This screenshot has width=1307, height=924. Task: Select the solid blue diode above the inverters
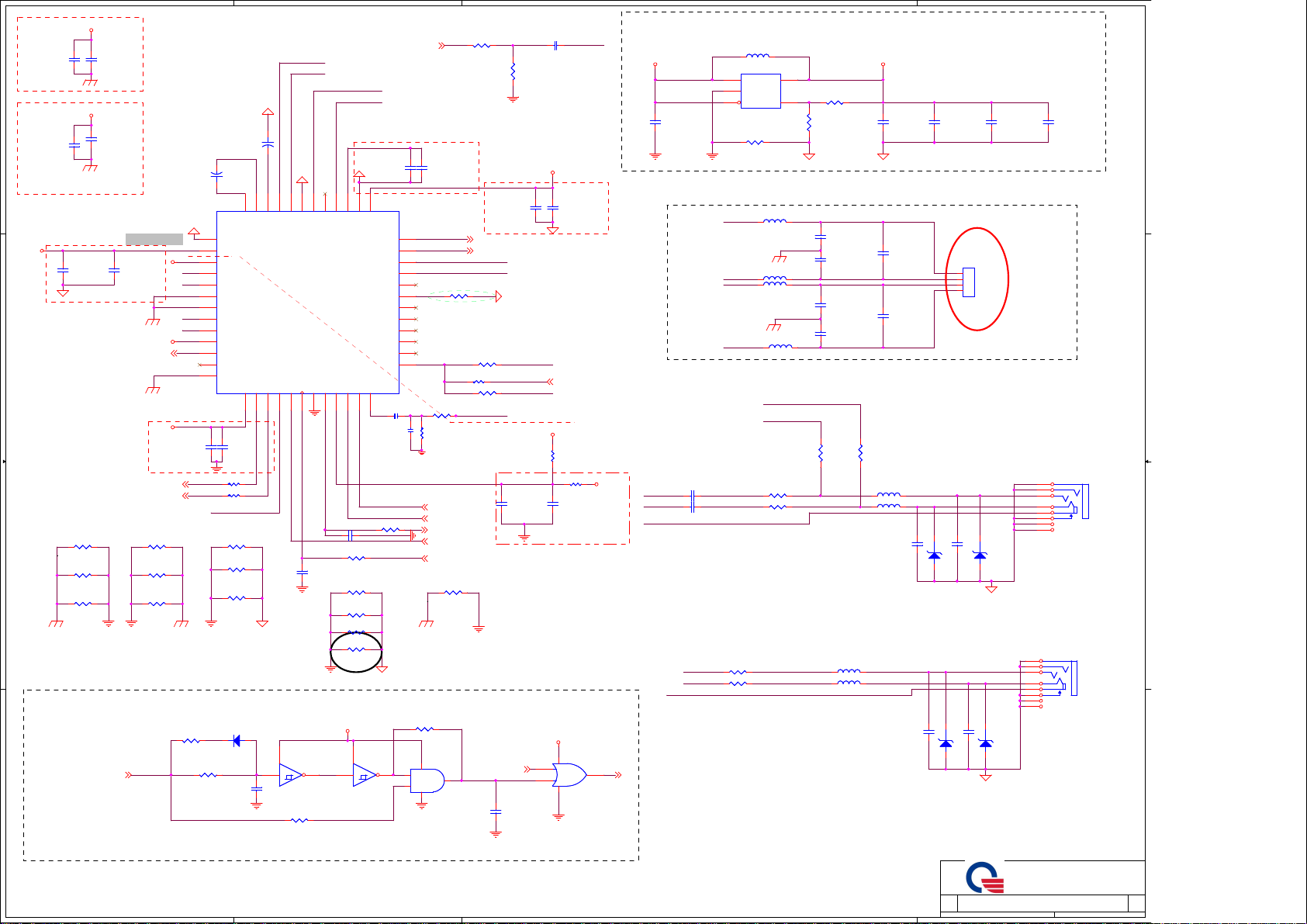pyautogui.click(x=237, y=741)
